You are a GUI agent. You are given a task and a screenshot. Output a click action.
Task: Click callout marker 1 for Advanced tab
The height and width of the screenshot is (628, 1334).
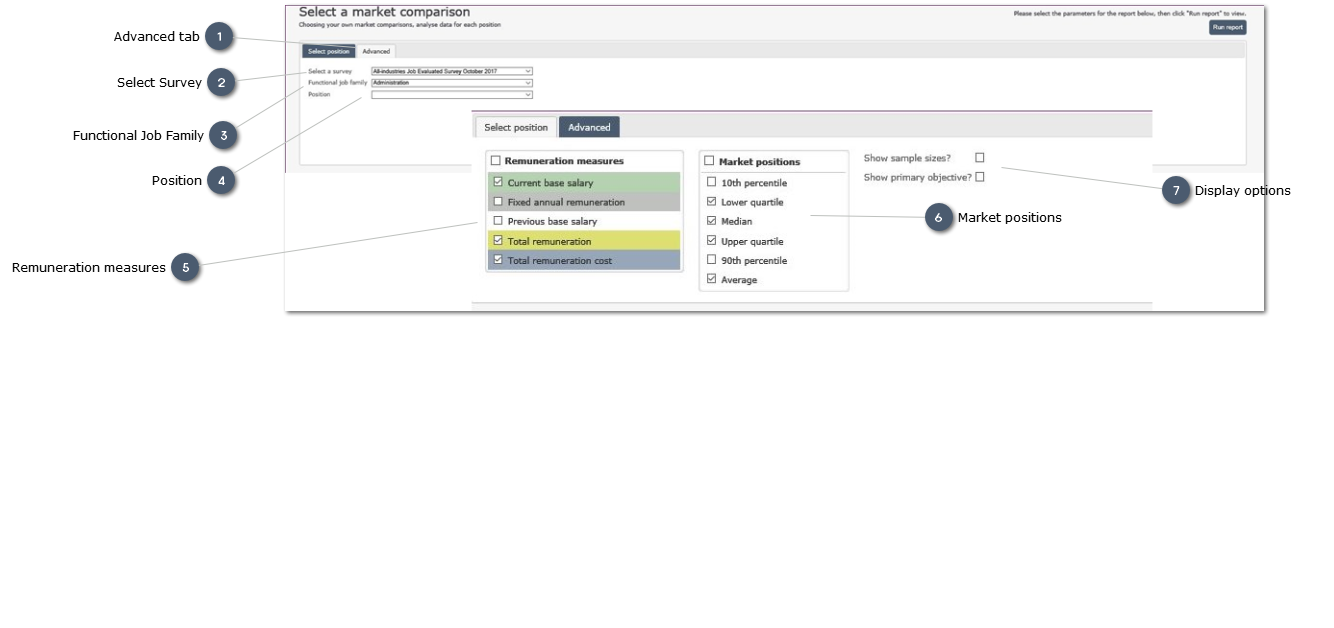pyautogui.click(x=219, y=37)
